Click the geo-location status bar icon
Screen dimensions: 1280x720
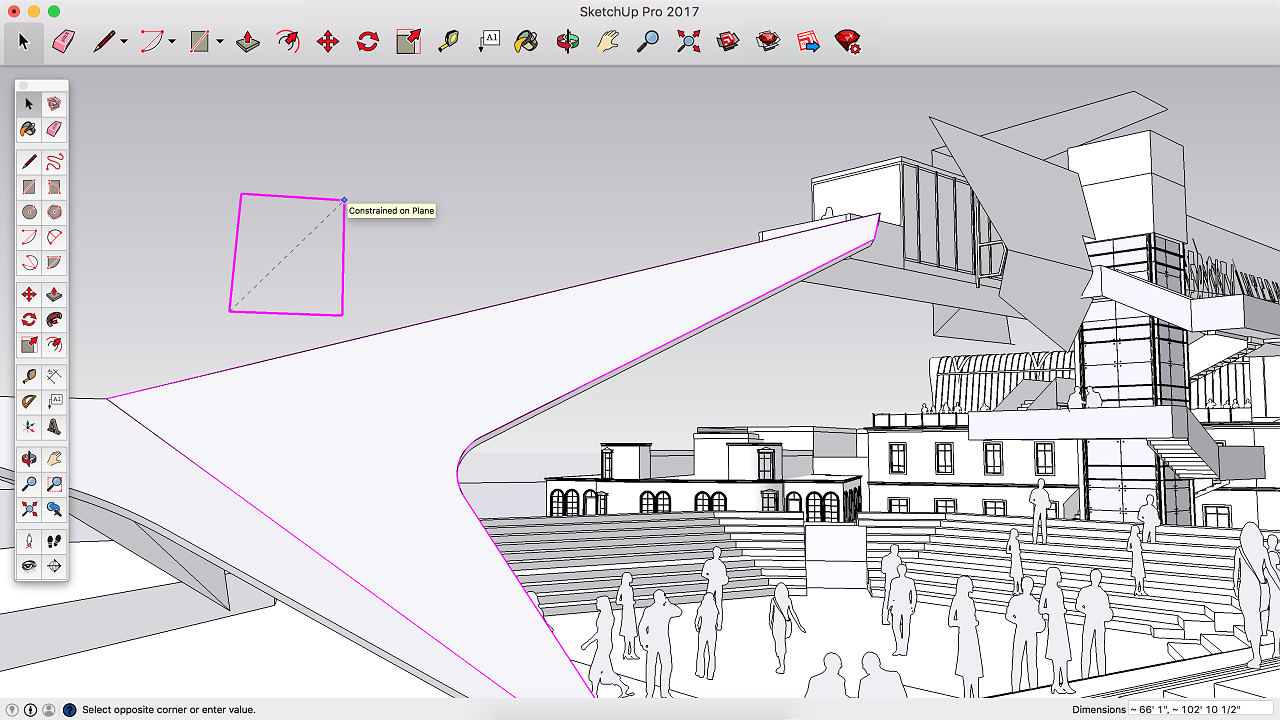[x=12, y=710]
